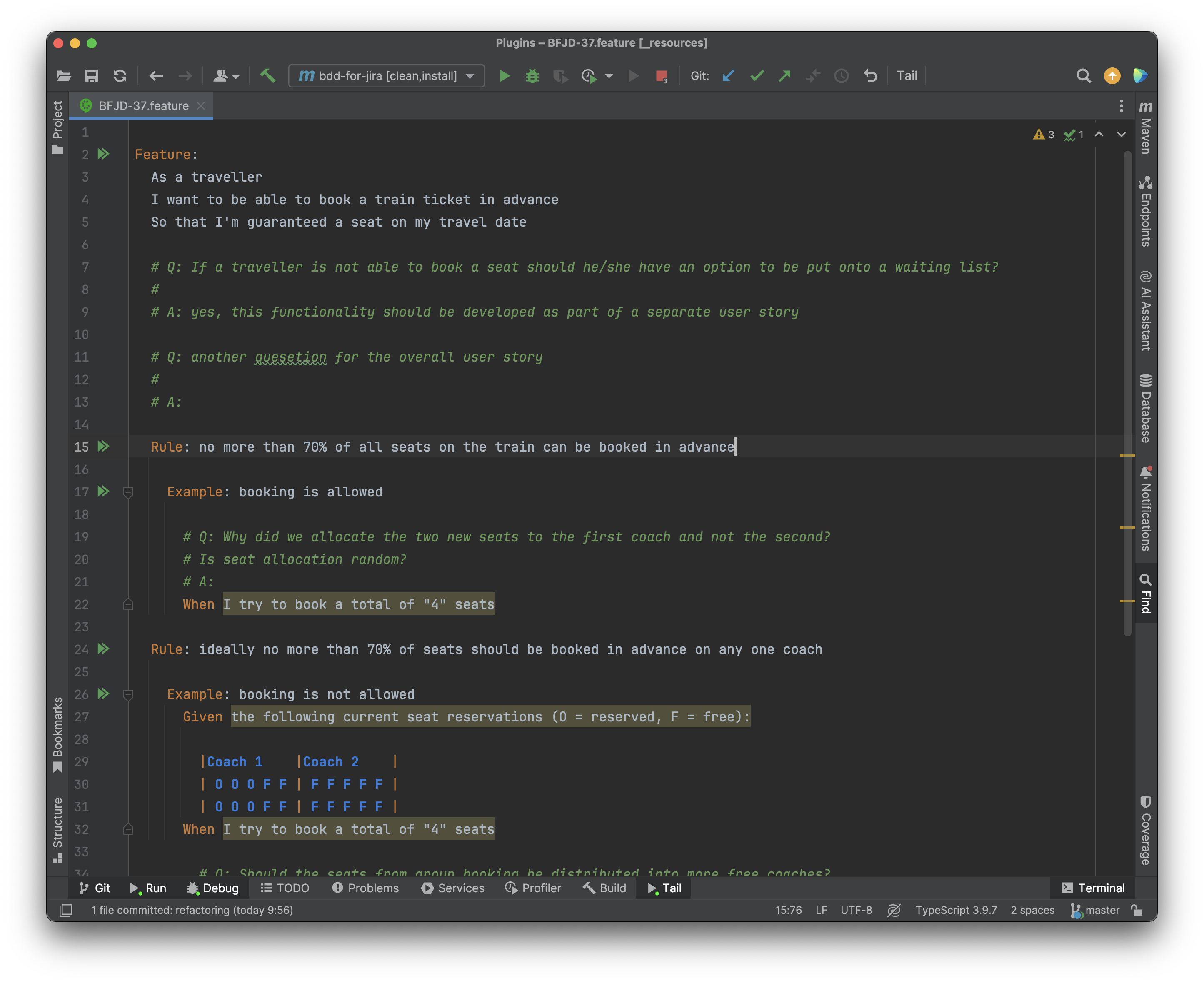
Task: Open the Problems tool window tab
Action: tap(366, 888)
